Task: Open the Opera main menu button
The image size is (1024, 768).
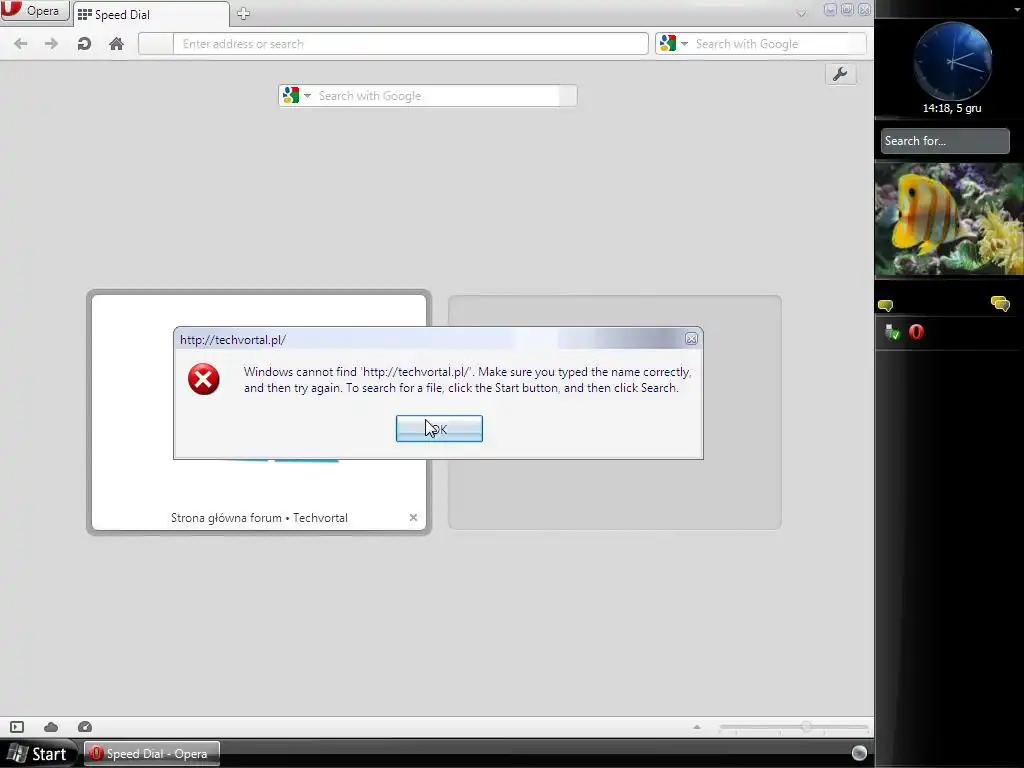Action: click(x=35, y=11)
